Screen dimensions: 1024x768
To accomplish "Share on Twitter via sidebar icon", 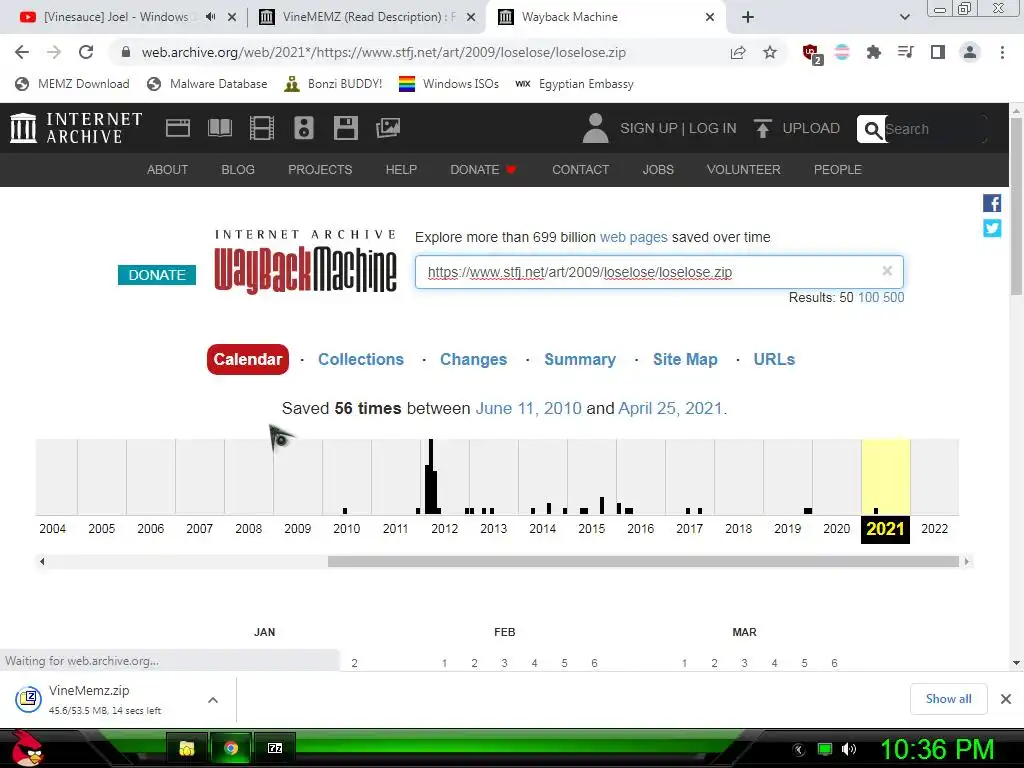I will (992, 228).
